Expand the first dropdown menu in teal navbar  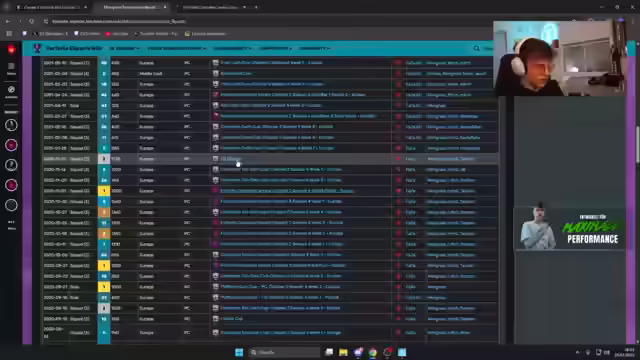tap(124, 49)
